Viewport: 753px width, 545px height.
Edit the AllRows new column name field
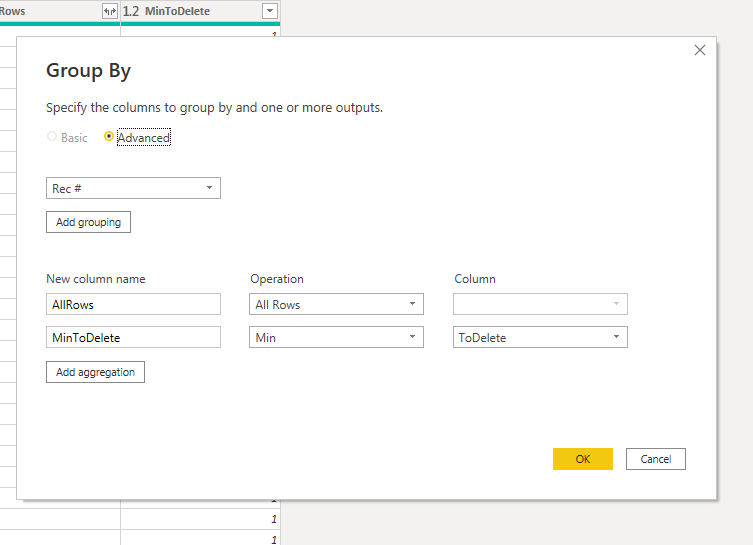point(134,304)
